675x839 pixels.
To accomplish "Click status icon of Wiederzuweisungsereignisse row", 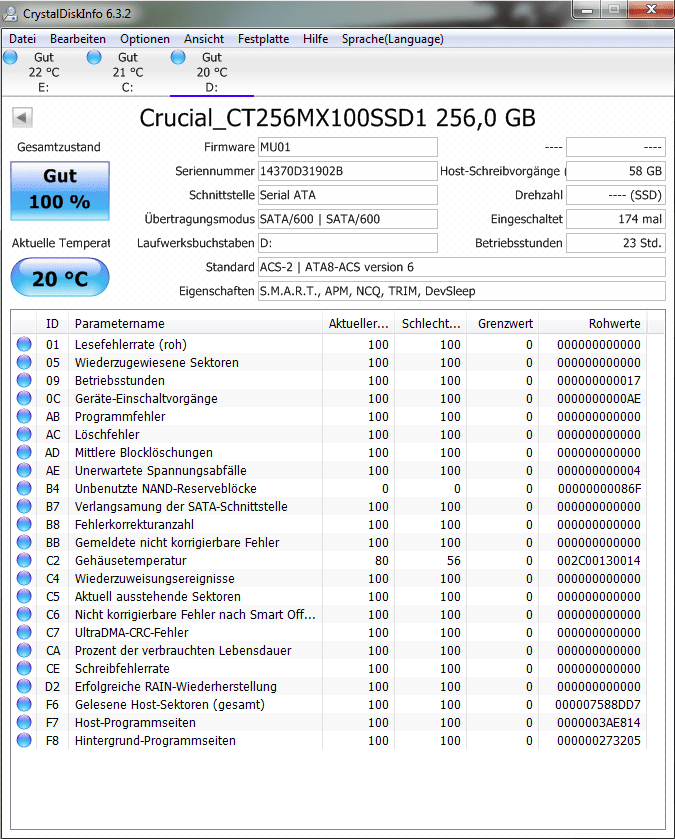I will 24,578.
